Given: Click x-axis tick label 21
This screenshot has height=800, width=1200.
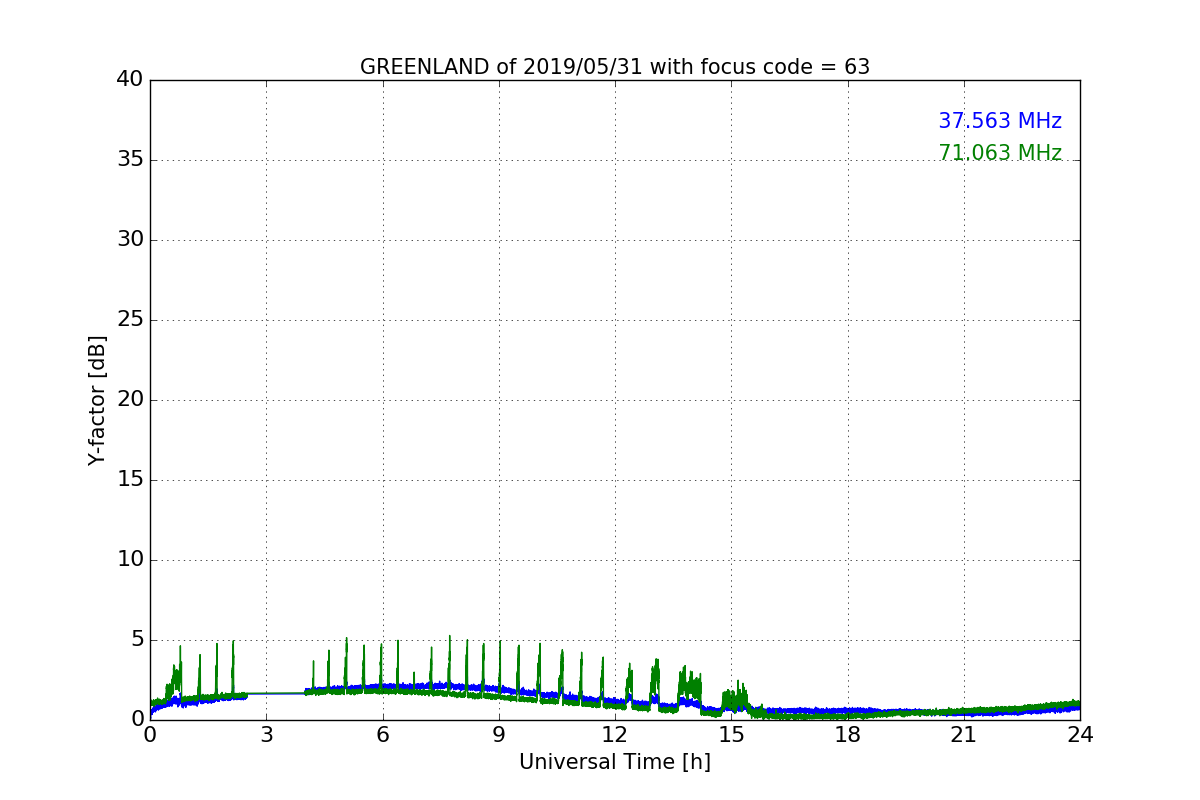Looking at the screenshot, I should pos(964,735).
